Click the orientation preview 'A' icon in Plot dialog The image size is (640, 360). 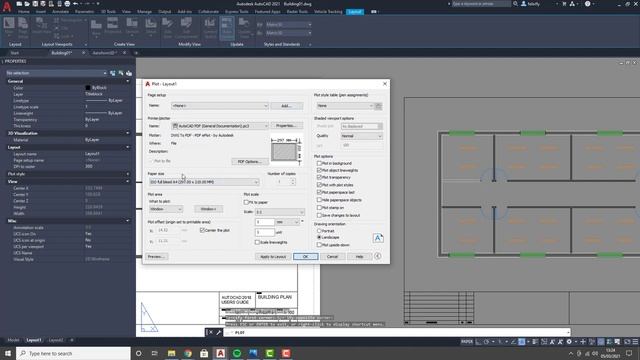pyautogui.click(x=378, y=238)
